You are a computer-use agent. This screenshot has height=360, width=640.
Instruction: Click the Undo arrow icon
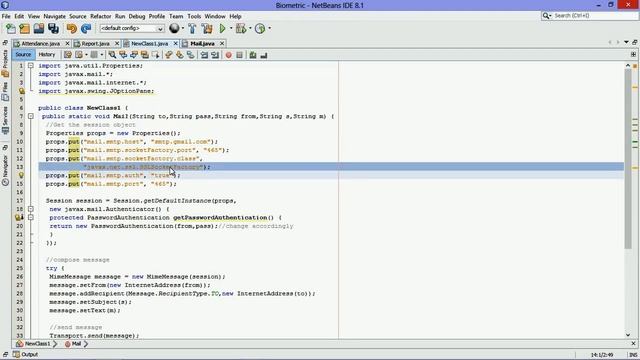tap(72, 29)
